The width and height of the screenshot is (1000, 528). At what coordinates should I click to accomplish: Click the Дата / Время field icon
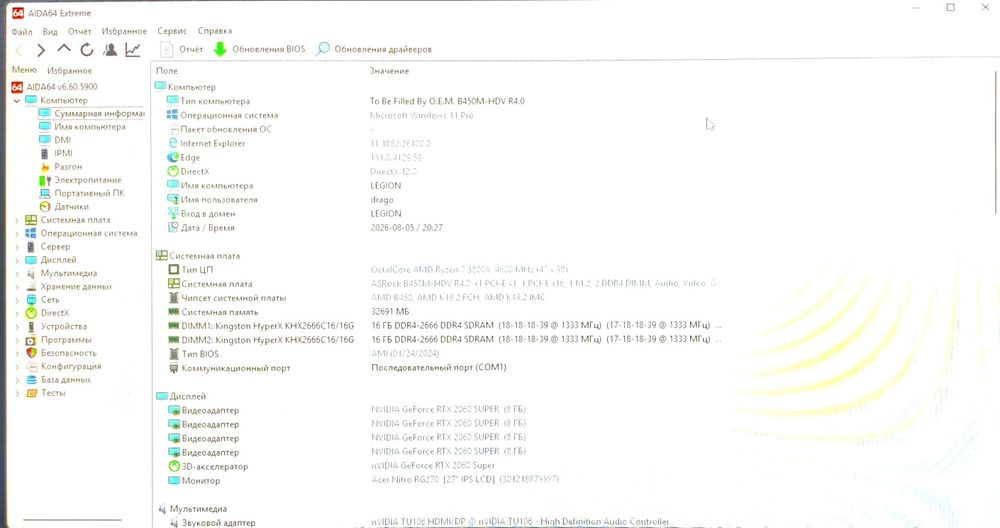coord(173,227)
